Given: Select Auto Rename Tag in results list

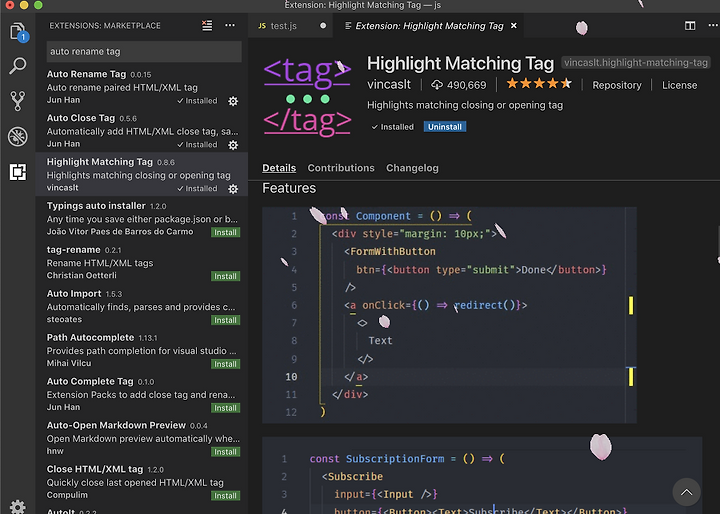Looking at the screenshot, I should pos(142,86).
